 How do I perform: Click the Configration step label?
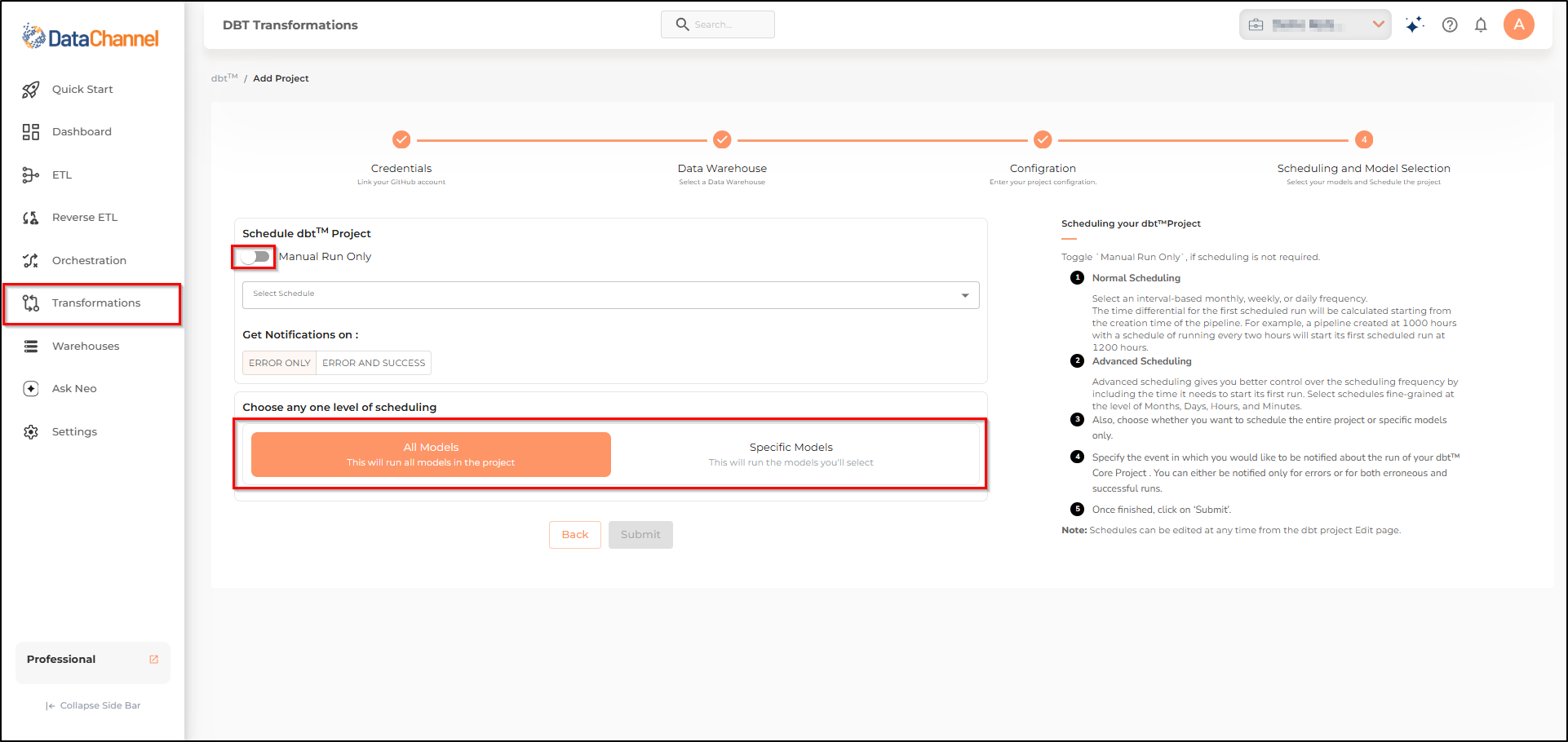1043,169
